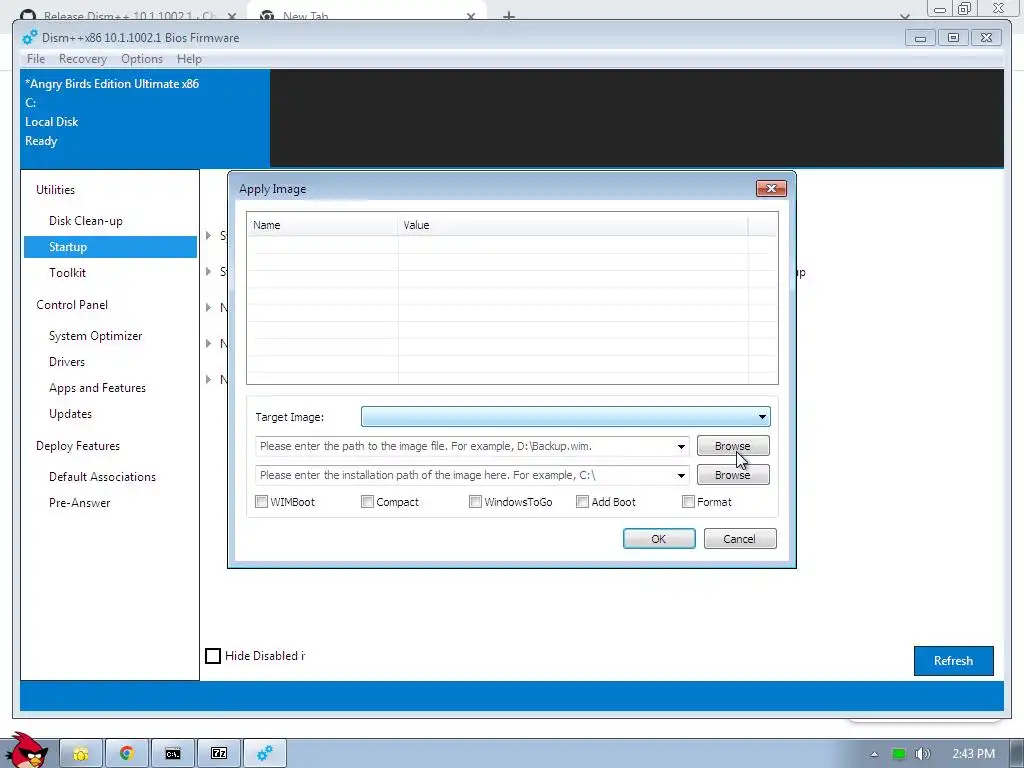This screenshot has width=1024, height=768.
Task: Open the Angry Birds start button
Action: 25,751
